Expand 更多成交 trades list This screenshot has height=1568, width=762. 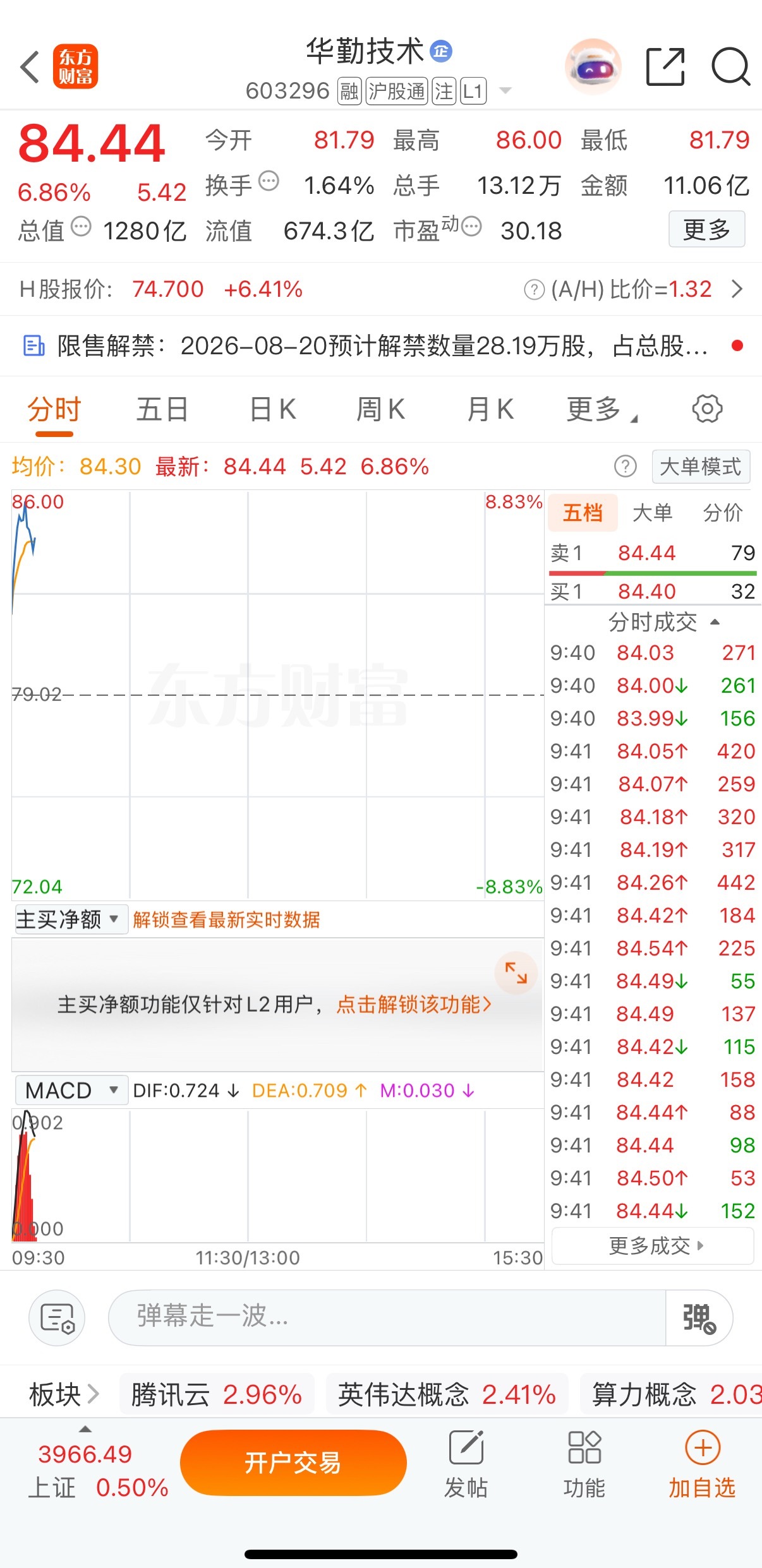pos(653,1246)
